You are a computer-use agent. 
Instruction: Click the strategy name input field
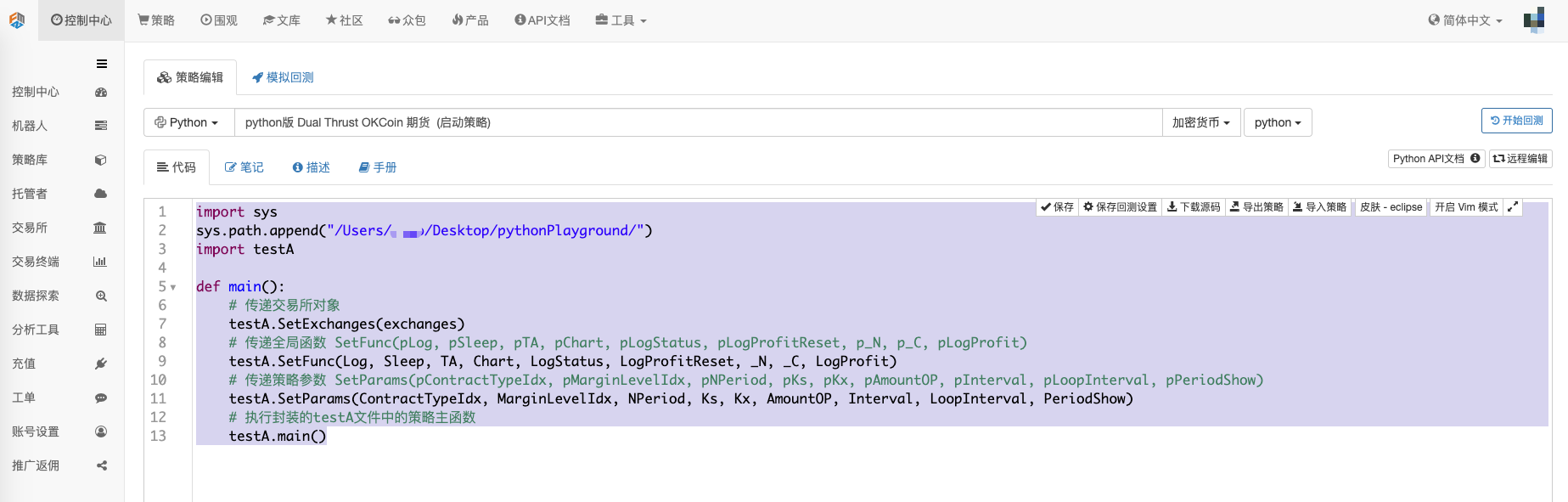(x=696, y=122)
